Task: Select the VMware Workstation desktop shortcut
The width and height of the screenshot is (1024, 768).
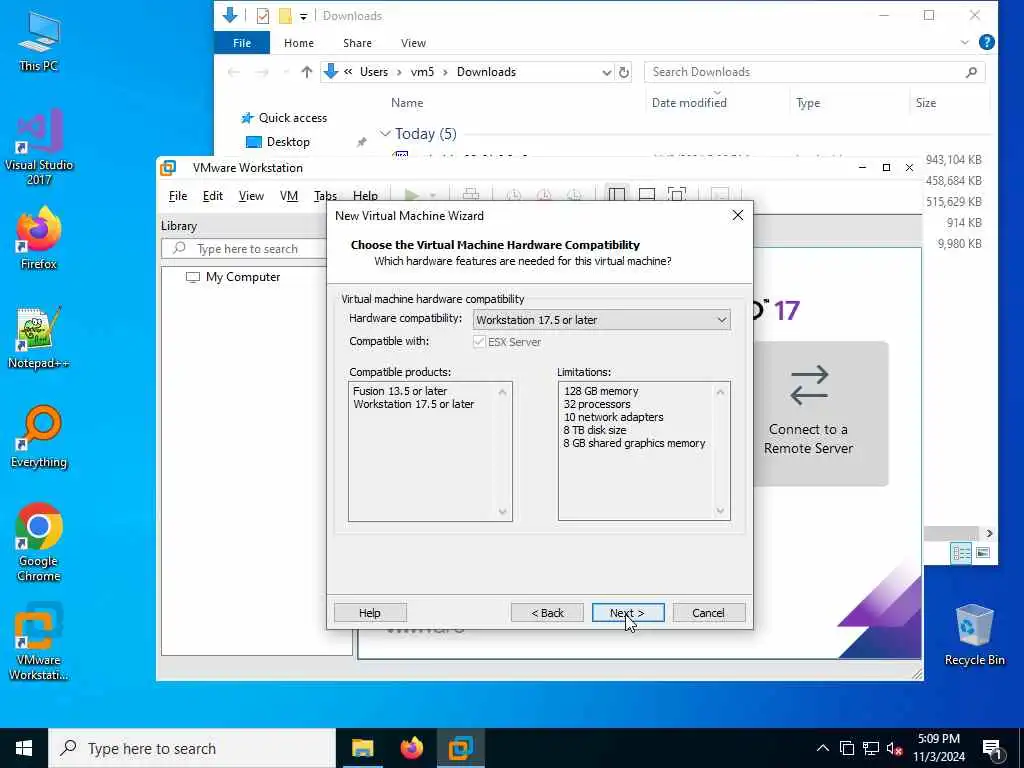Action: (x=39, y=641)
